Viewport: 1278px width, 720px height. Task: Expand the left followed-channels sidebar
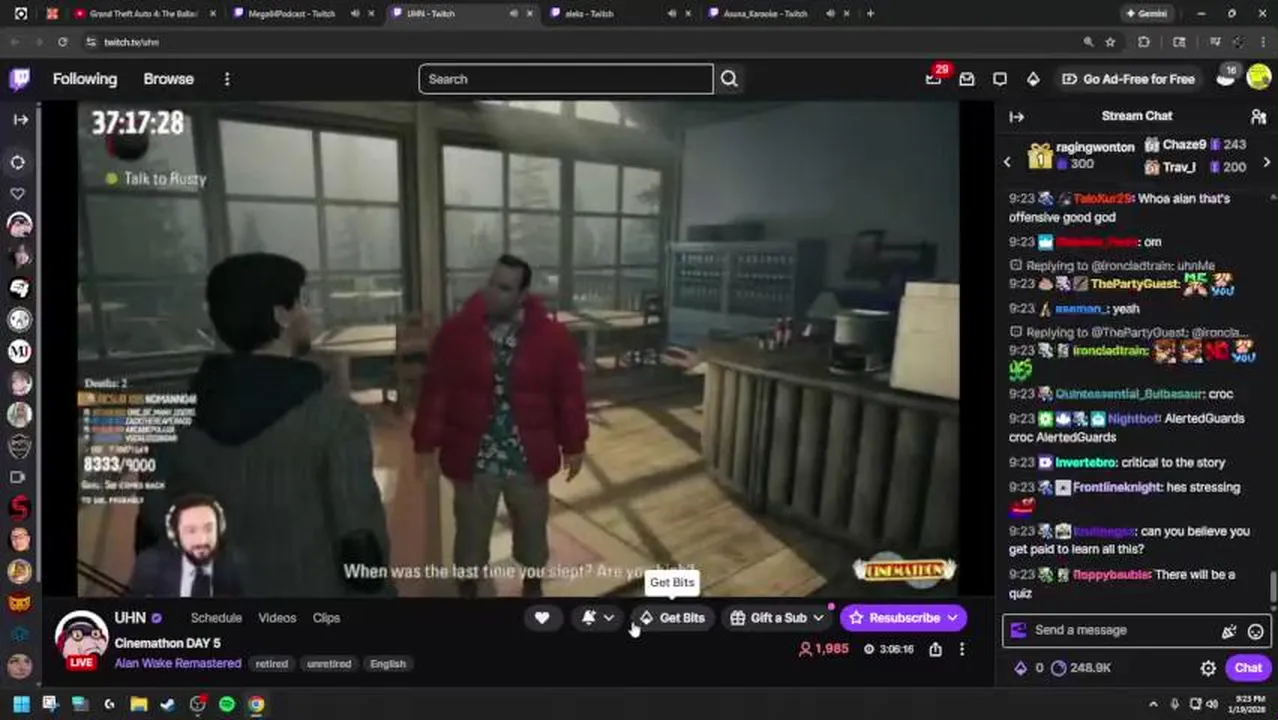click(x=20, y=119)
